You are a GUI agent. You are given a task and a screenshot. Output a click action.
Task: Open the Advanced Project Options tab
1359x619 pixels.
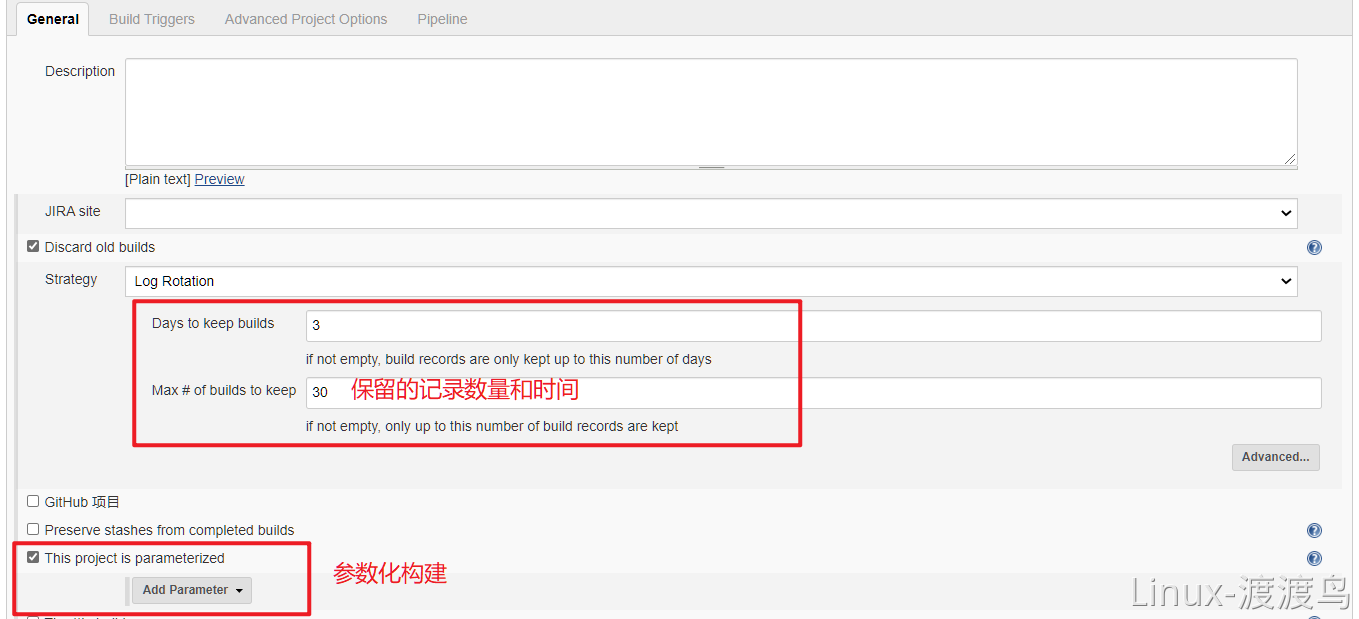click(306, 19)
